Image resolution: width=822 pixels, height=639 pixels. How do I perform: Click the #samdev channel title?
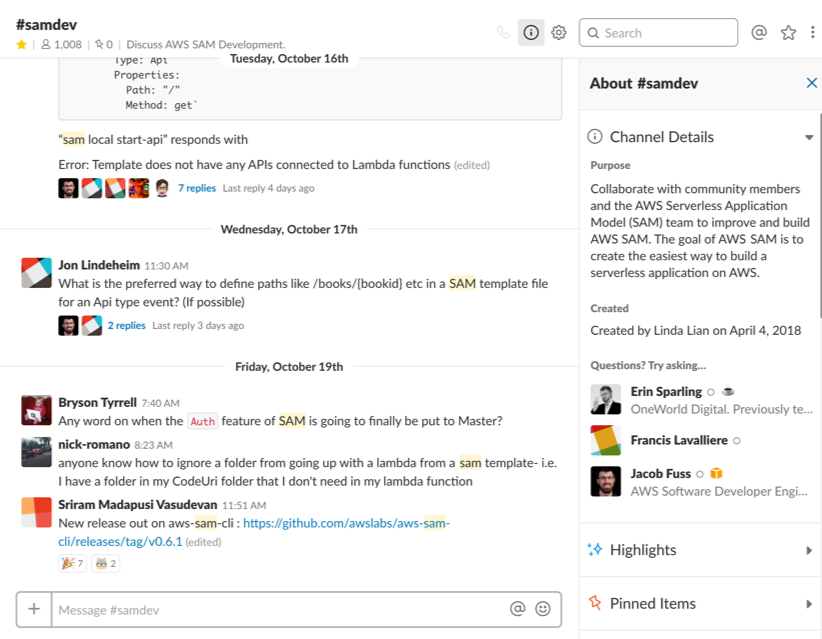[x=46, y=25]
